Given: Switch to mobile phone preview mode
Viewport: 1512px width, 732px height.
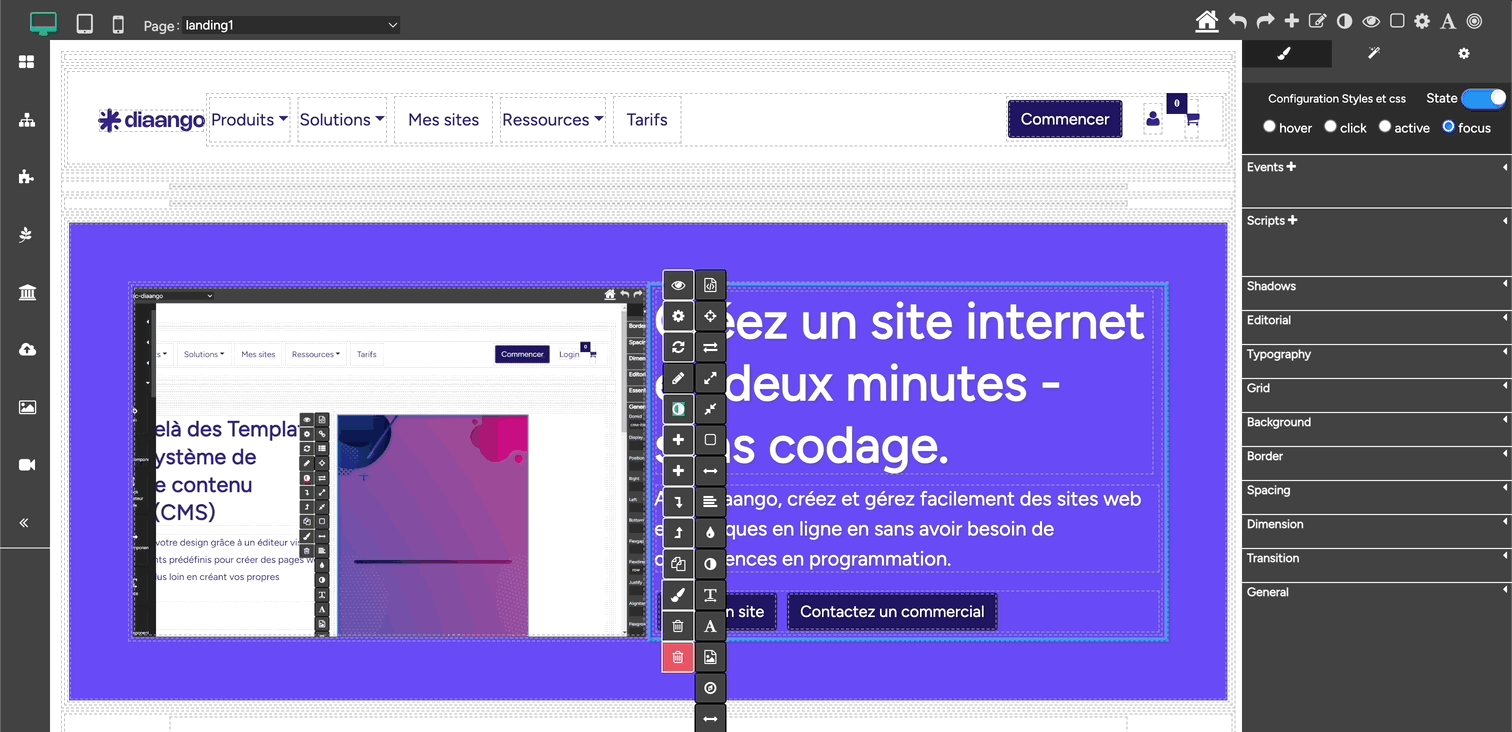Looking at the screenshot, I should coord(118,23).
